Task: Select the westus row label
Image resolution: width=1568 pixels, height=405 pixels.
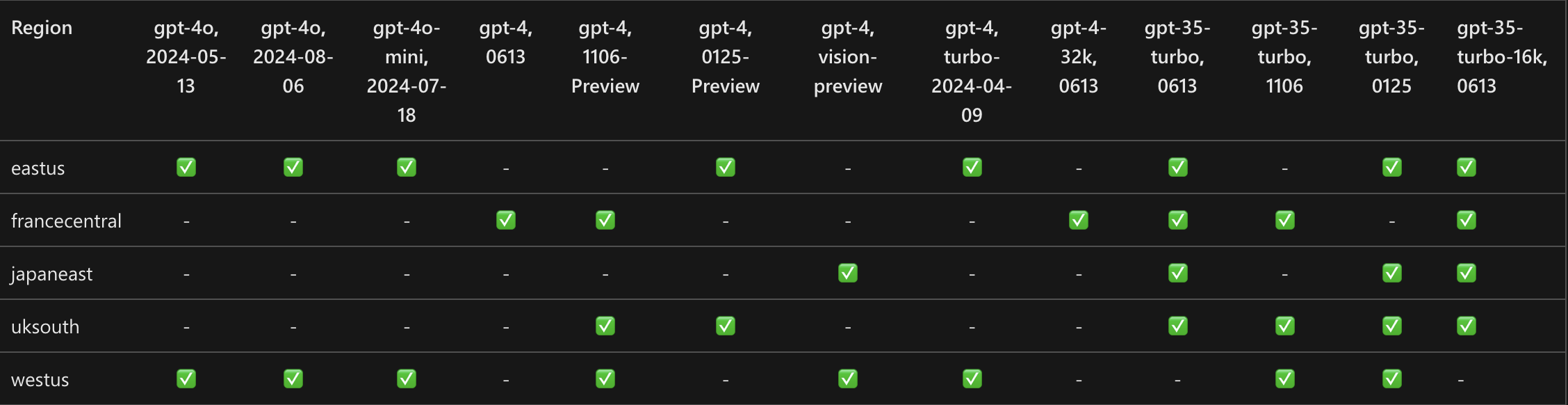Action: coord(40,380)
